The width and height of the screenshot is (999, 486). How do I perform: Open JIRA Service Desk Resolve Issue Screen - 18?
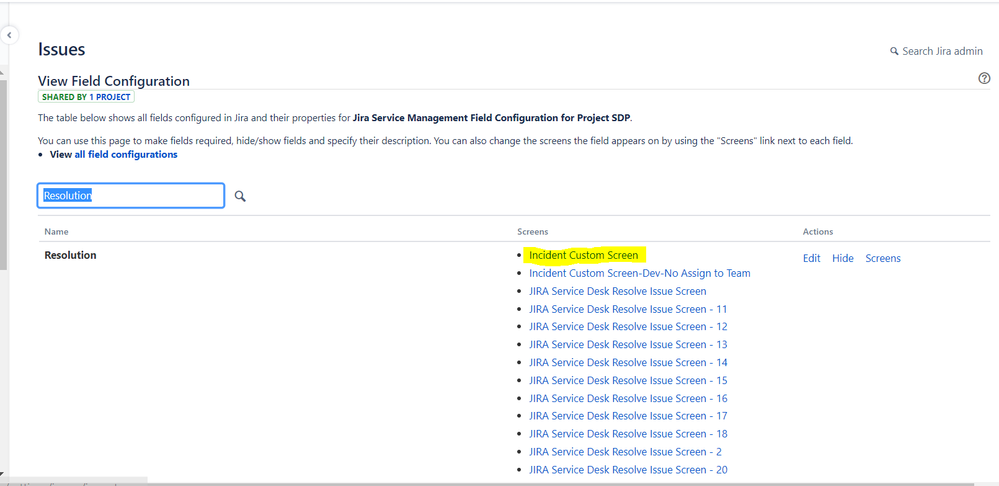pos(628,434)
